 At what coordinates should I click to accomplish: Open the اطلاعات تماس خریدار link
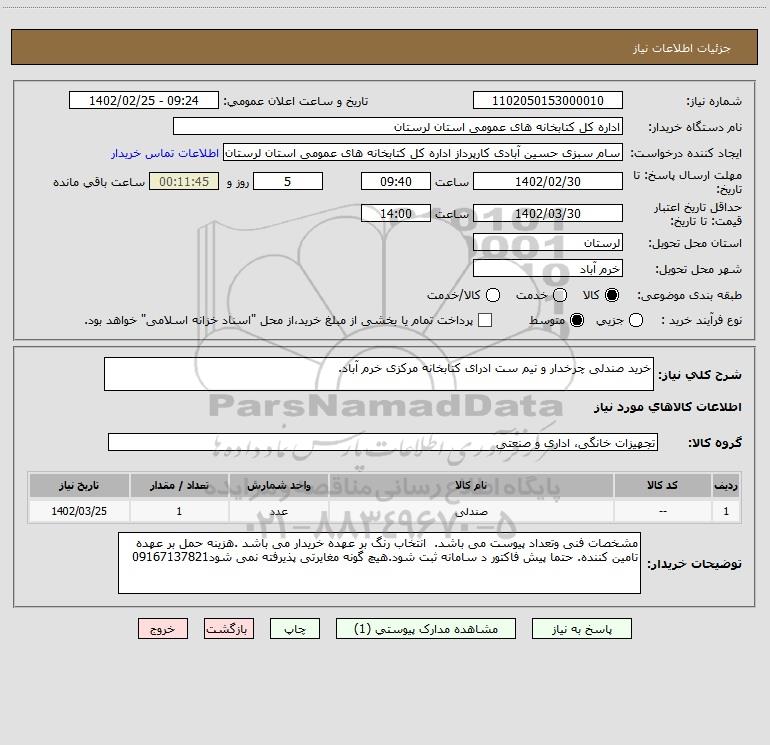pos(165,153)
